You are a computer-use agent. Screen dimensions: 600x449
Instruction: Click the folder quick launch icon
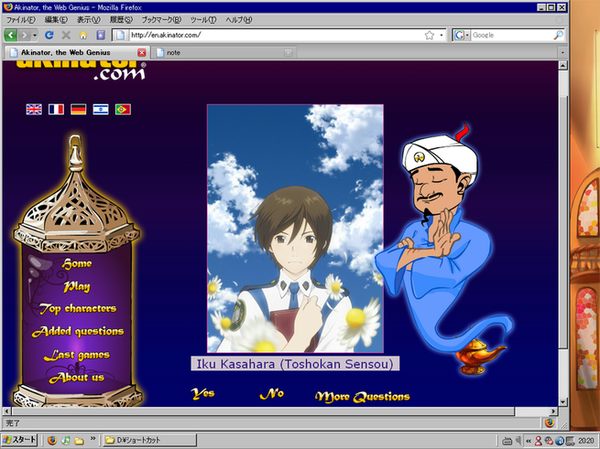coord(79,441)
